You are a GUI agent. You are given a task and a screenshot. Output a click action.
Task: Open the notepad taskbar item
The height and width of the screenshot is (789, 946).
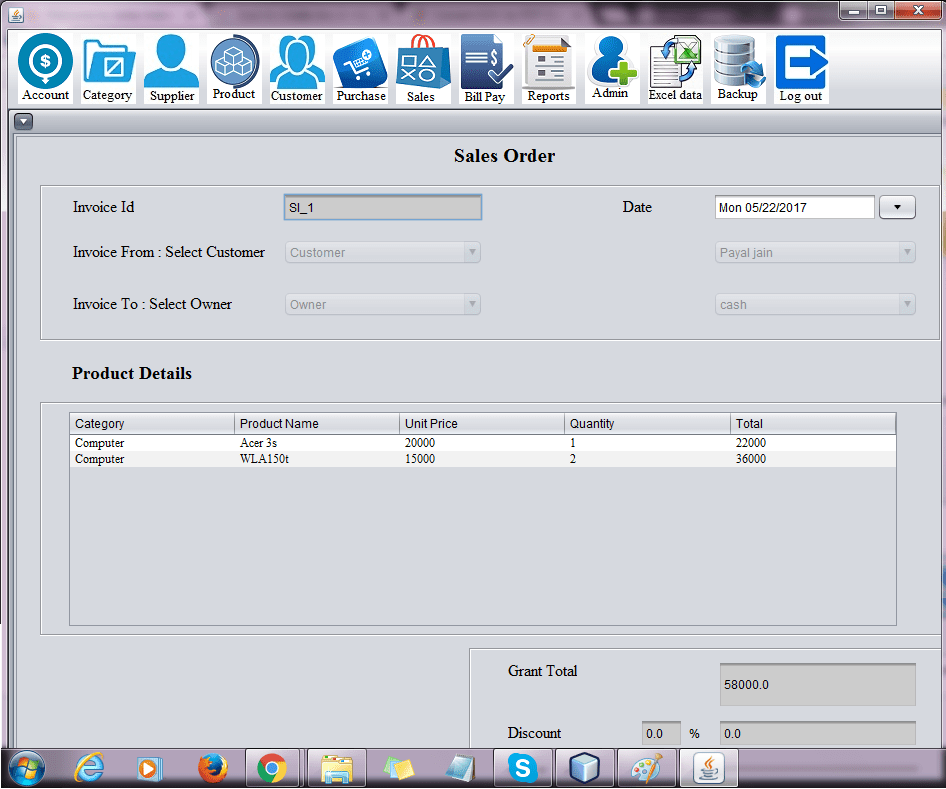point(460,768)
